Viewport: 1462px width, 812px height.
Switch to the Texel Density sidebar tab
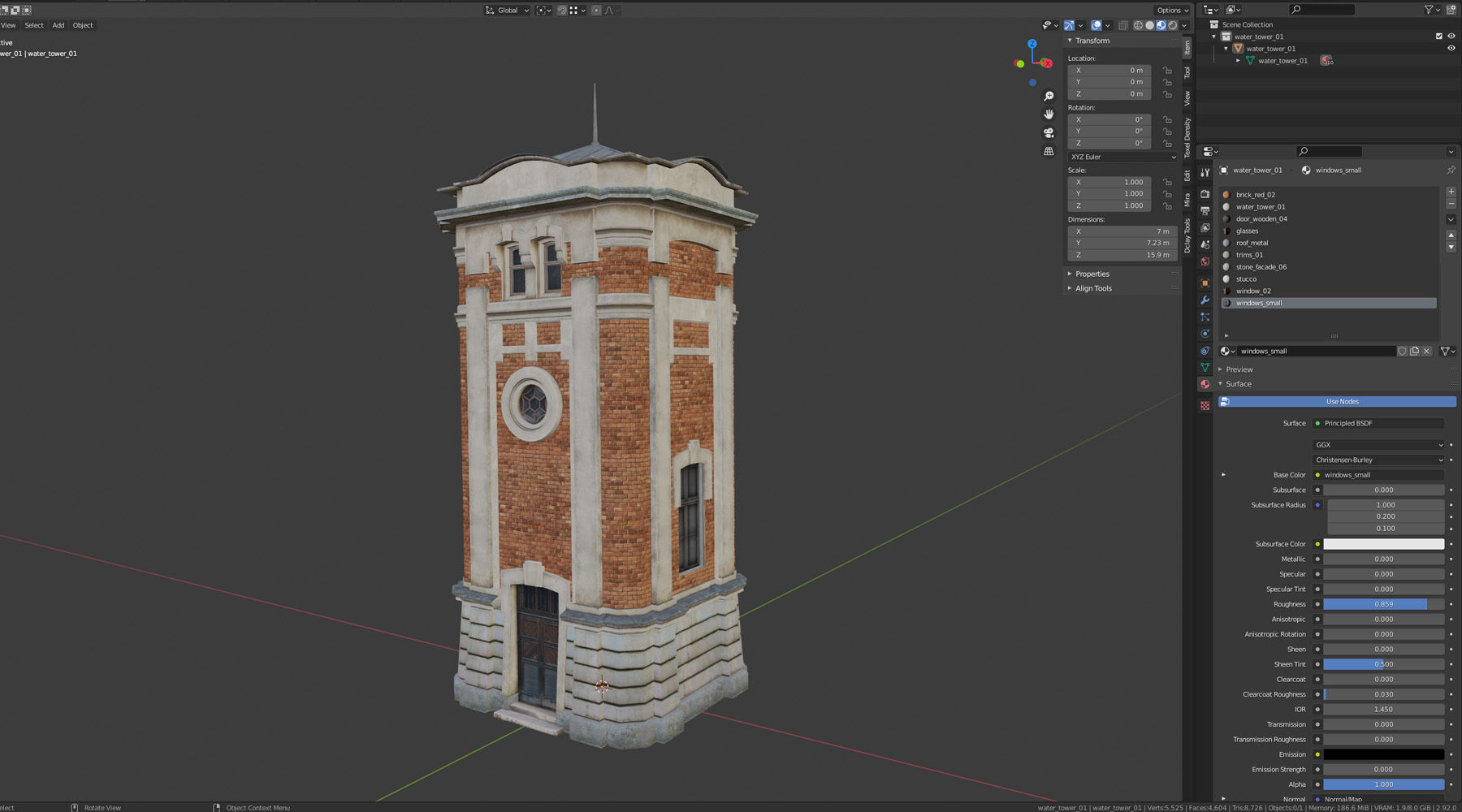(1187, 138)
